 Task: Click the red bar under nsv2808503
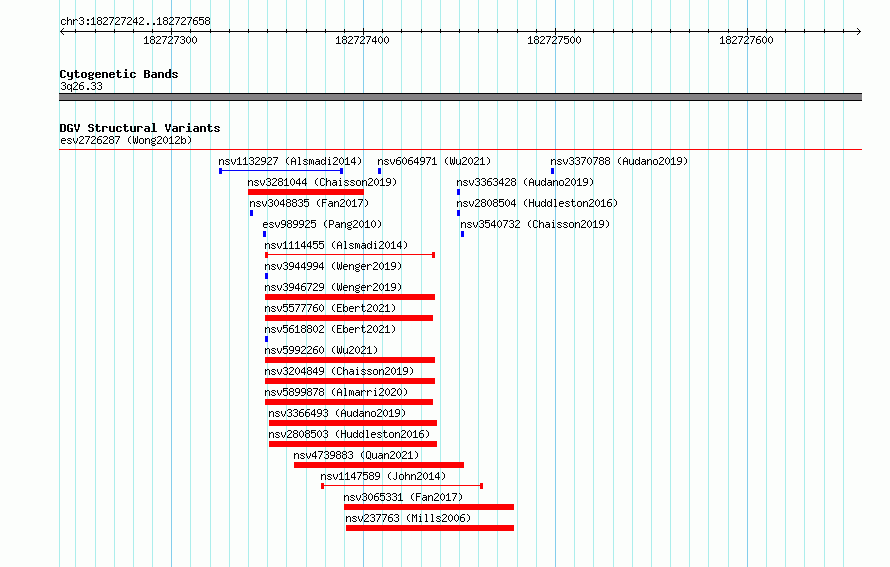click(352, 444)
